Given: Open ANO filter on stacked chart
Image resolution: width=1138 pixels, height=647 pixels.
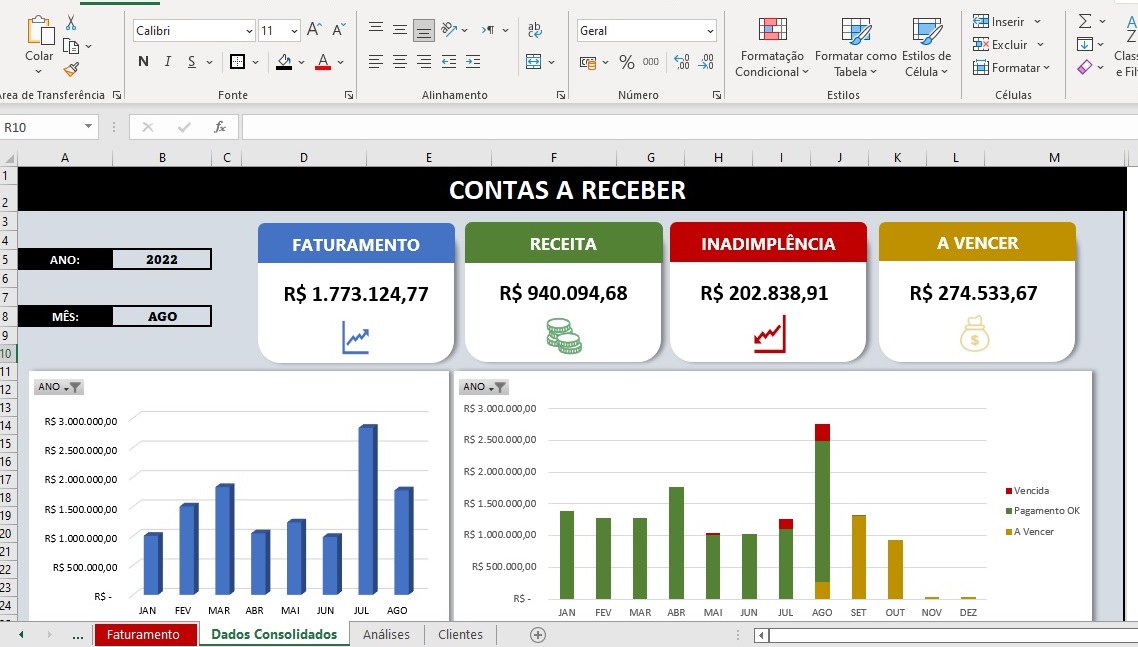Looking at the screenshot, I should tap(483, 387).
